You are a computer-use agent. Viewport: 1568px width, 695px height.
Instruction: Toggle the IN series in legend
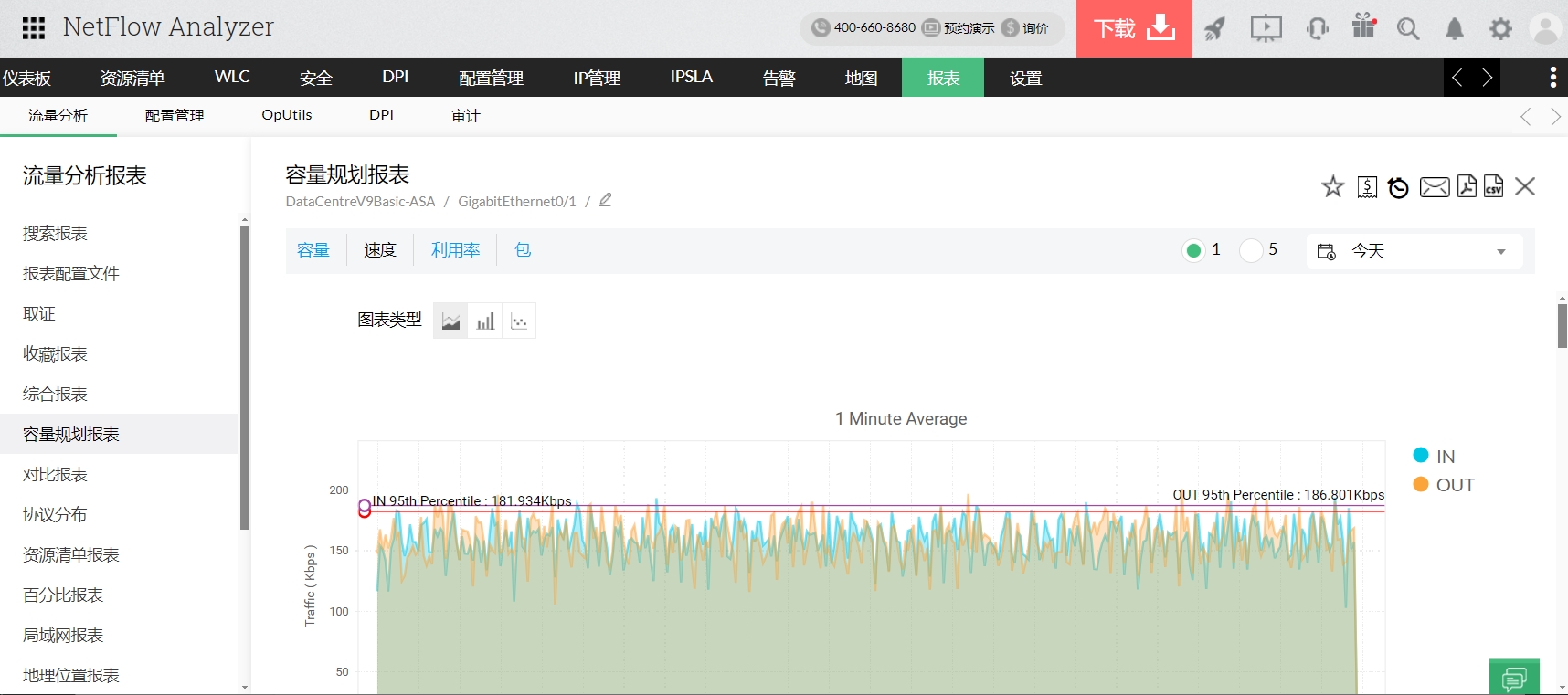(x=1445, y=457)
